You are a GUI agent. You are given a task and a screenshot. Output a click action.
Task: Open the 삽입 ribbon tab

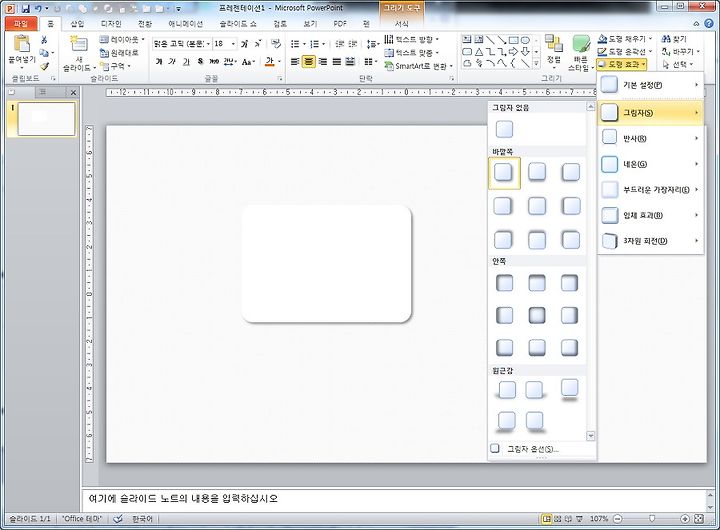pyautogui.click(x=77, y=23)
